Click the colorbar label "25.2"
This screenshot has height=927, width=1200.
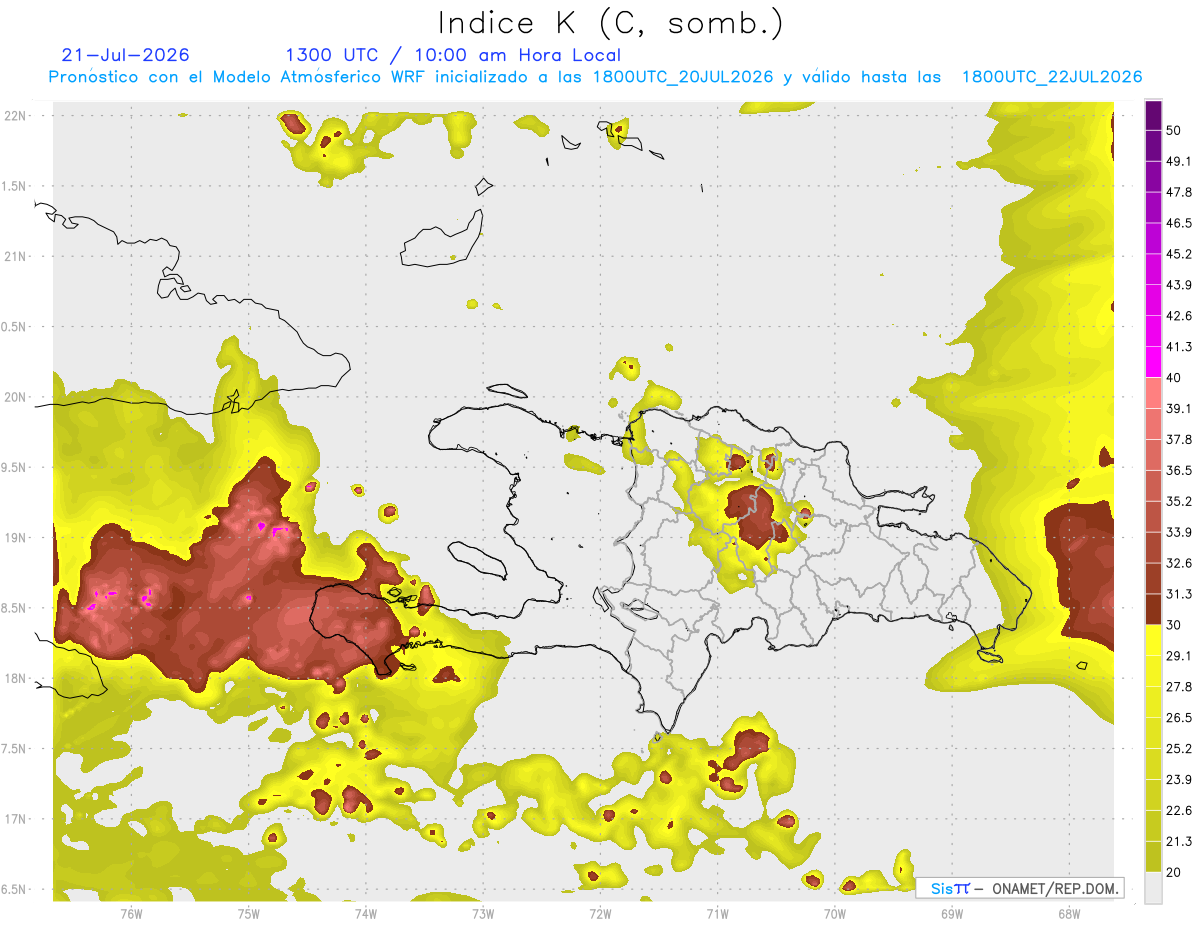click(1178, 749)
